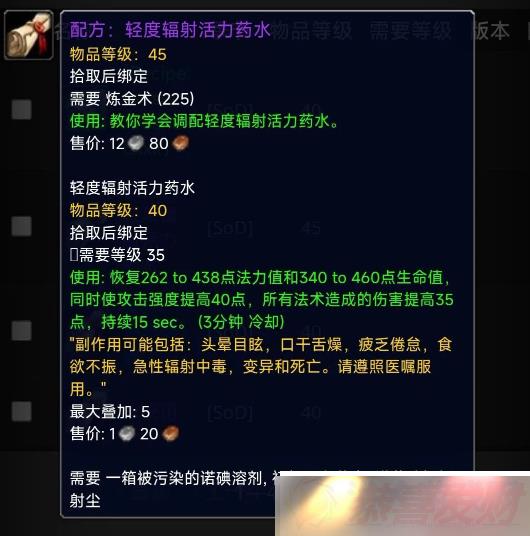Click the recipe scroll icon
Screen dimensions: 530x536
[x=29, y=35]
